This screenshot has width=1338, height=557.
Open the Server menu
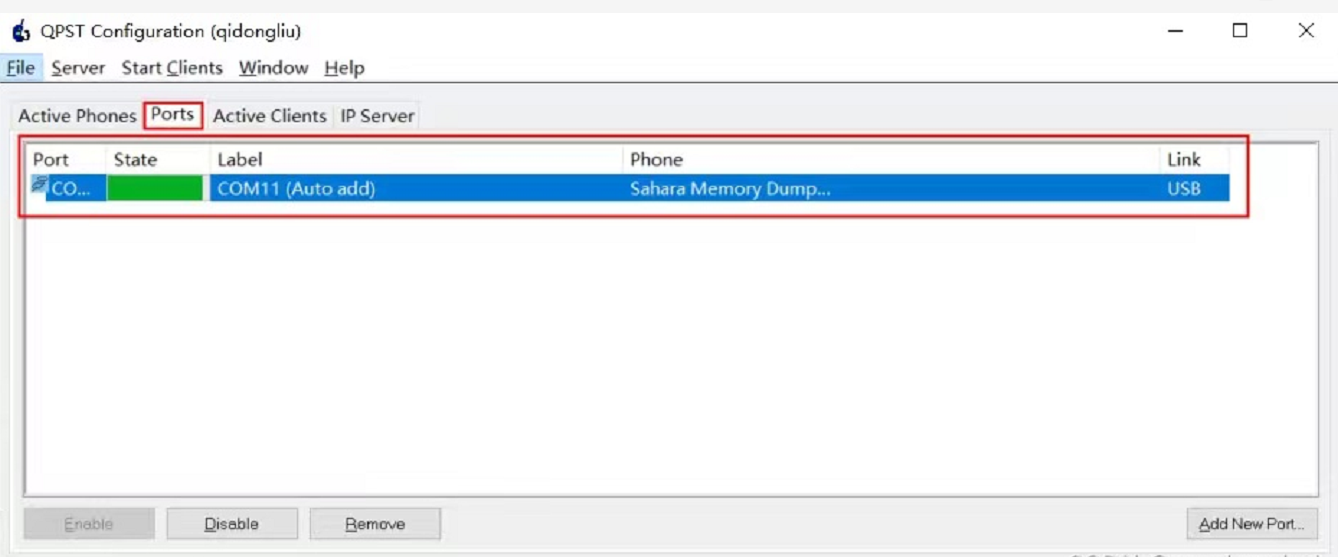[78, 68]
